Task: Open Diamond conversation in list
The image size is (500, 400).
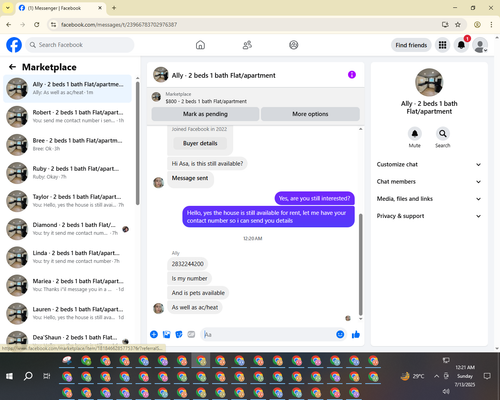Action: (x=67, y=229)
